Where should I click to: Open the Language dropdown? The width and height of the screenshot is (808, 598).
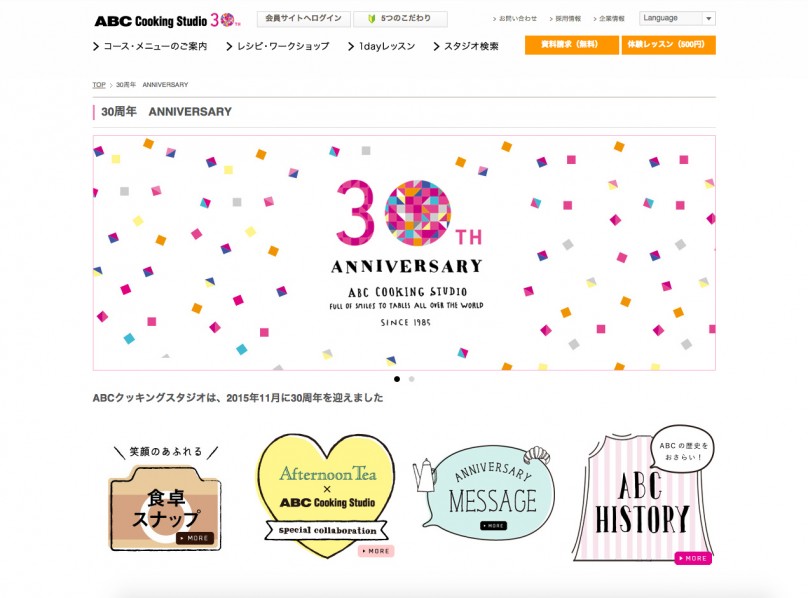(677, 18)
